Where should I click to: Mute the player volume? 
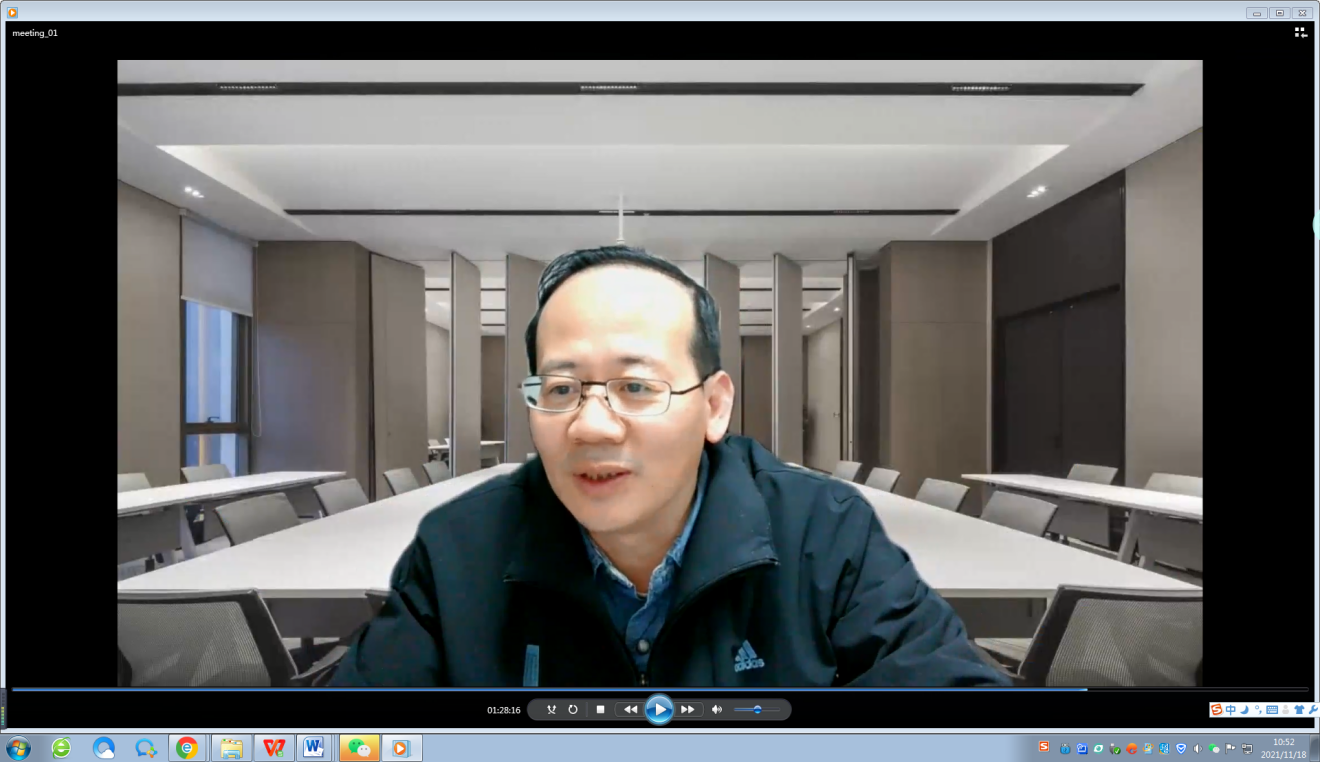pos(717,709)
